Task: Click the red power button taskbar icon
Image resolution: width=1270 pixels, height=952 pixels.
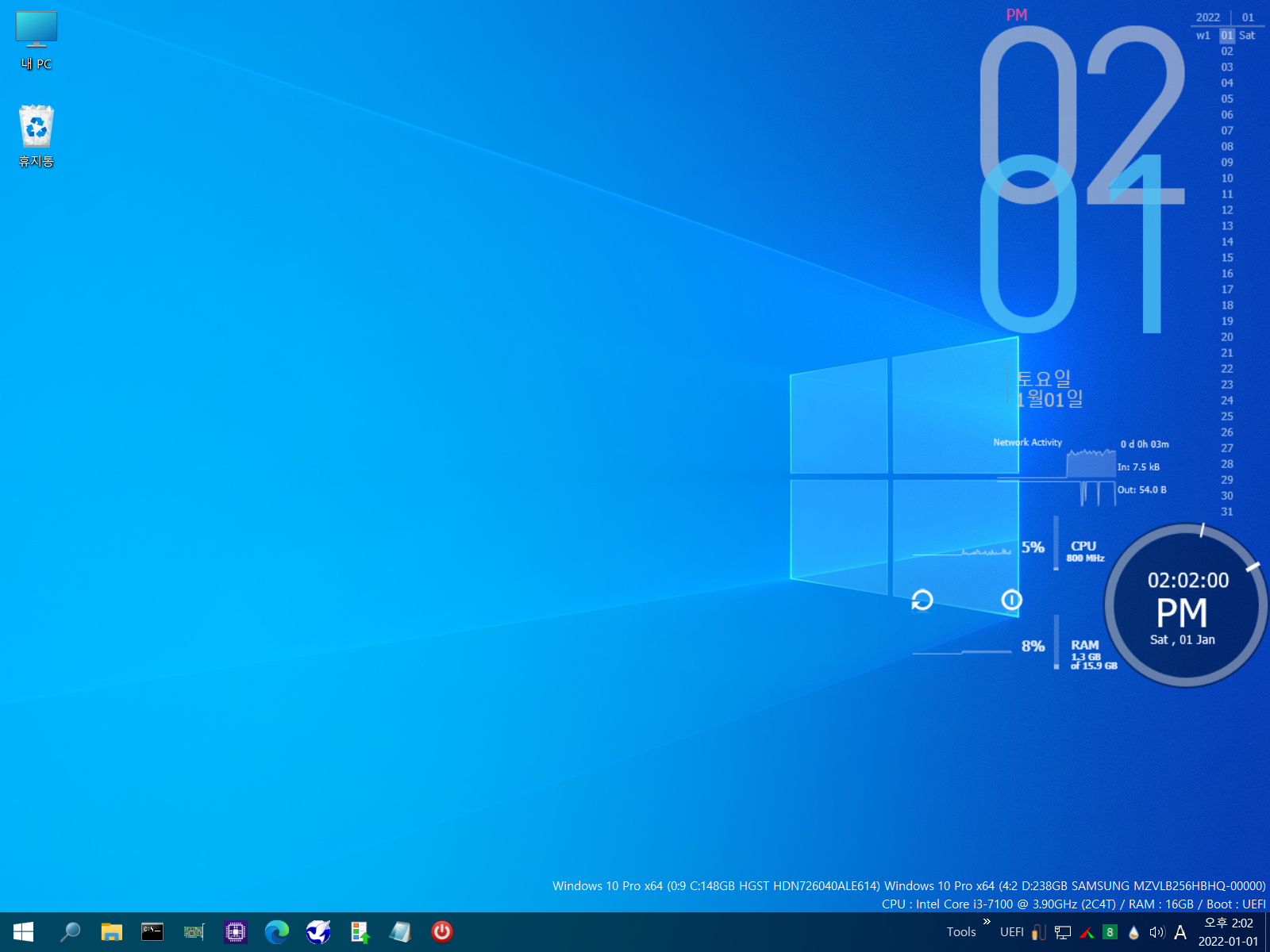Action: pos(442,932)
